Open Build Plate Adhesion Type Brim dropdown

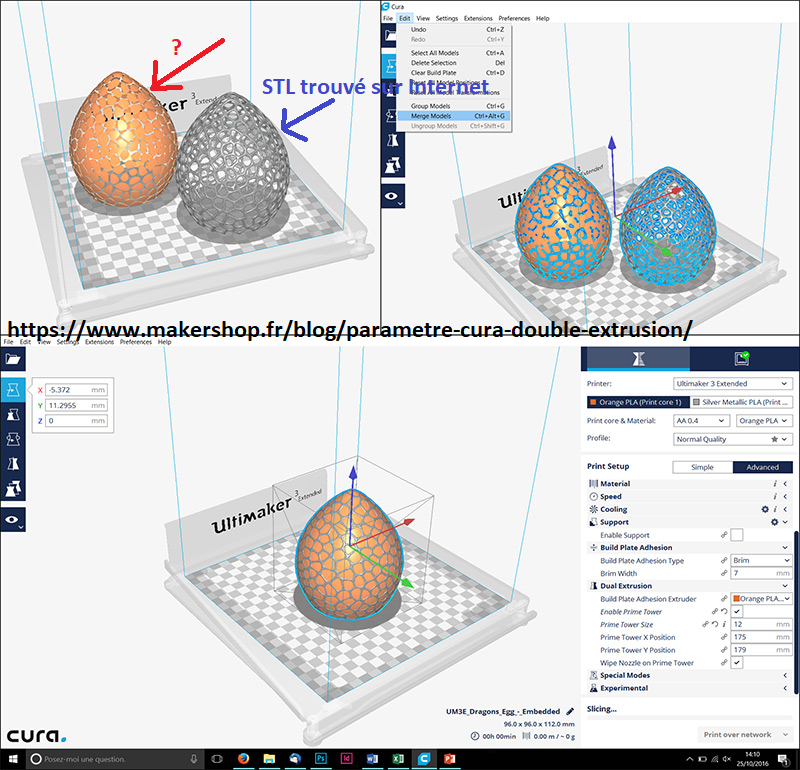coord(761,560)
